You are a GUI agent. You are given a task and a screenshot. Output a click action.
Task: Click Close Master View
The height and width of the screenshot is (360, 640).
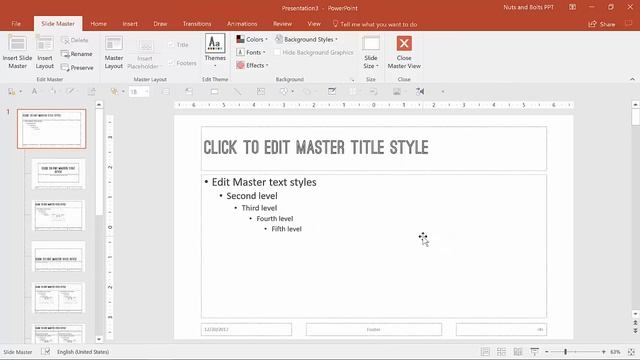404,52
